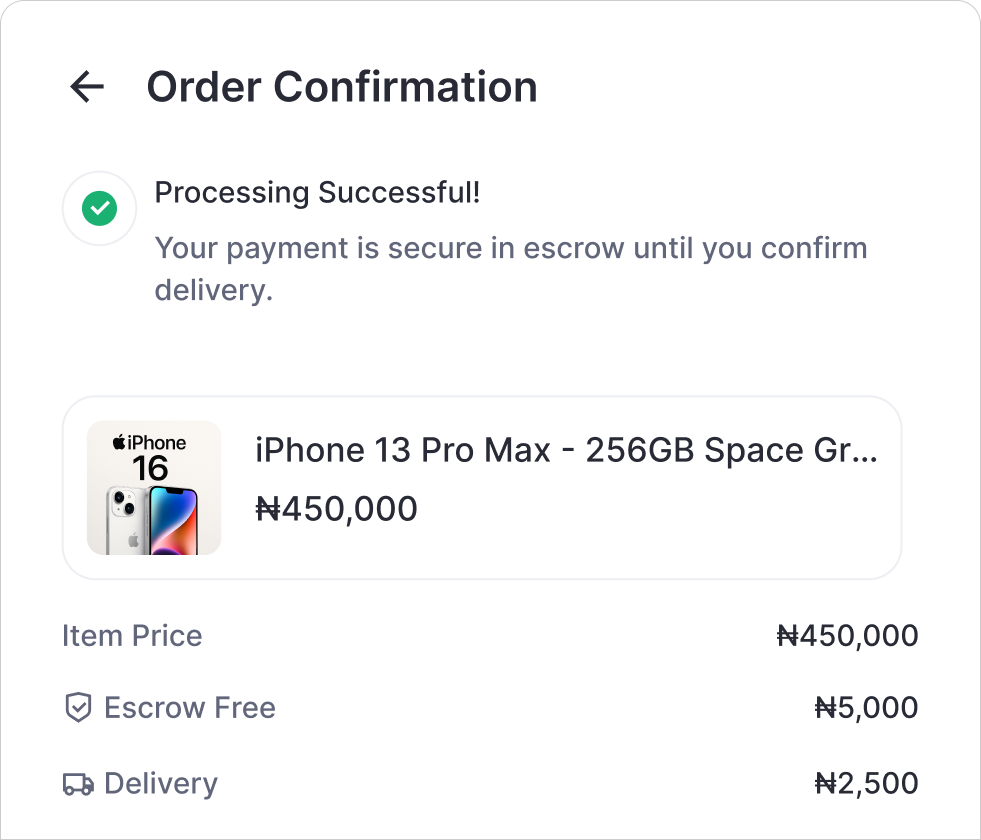
Task: Click the escrow shield icon
Action: point(78,708)
